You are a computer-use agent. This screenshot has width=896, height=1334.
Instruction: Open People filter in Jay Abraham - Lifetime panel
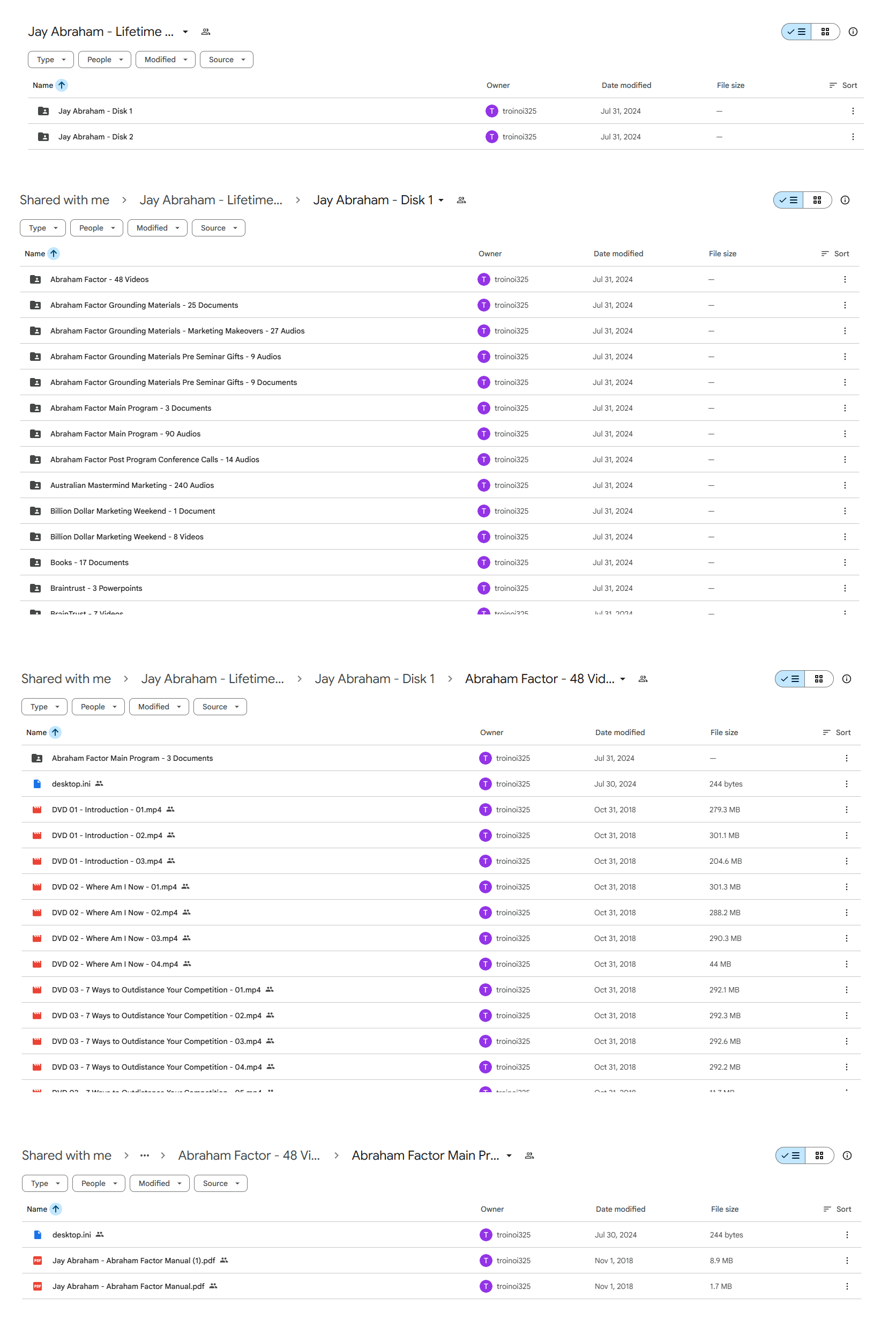pyautogui.click(x=104, y=60)
